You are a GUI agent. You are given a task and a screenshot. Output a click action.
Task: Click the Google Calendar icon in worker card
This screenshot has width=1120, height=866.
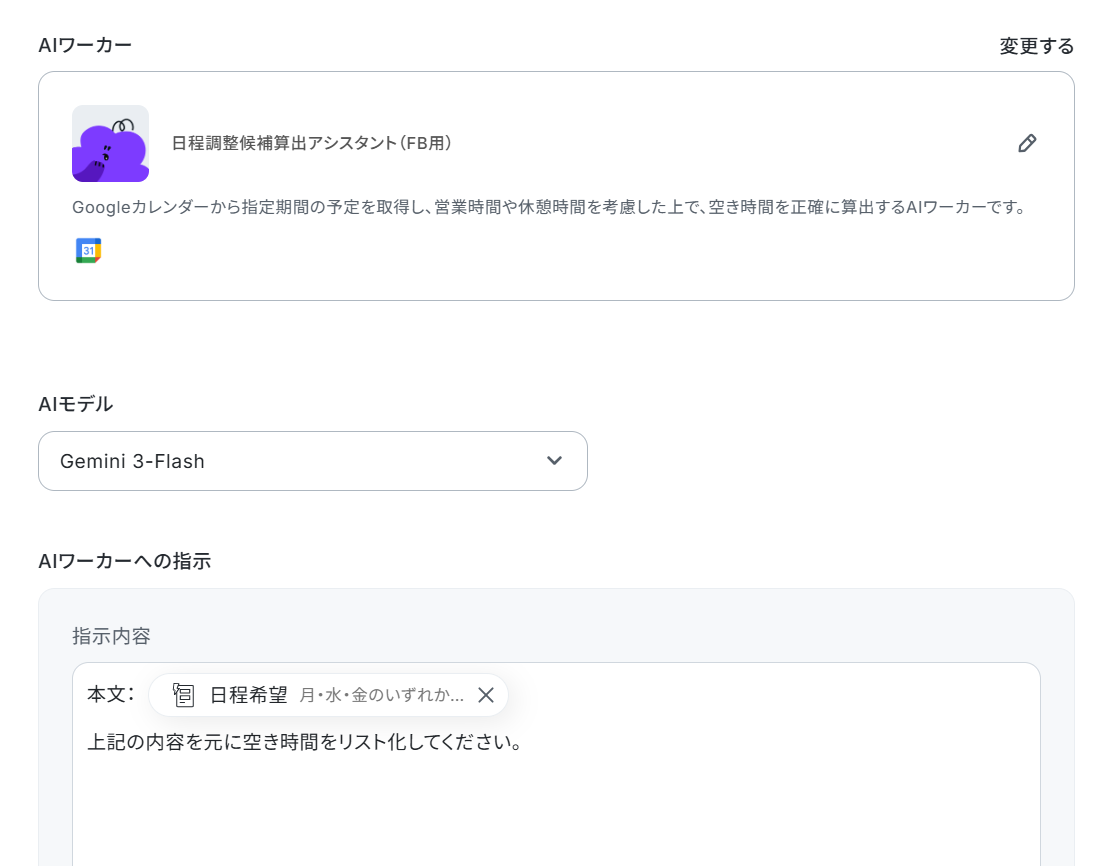pyautogui.click(x=89, y=250)
